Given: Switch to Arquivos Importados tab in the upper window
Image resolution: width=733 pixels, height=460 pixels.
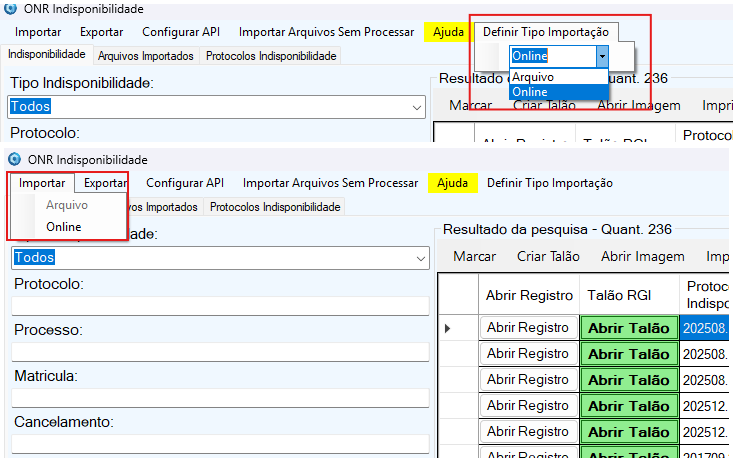Looking at the screenshot, I should click(x=146, y=56).
